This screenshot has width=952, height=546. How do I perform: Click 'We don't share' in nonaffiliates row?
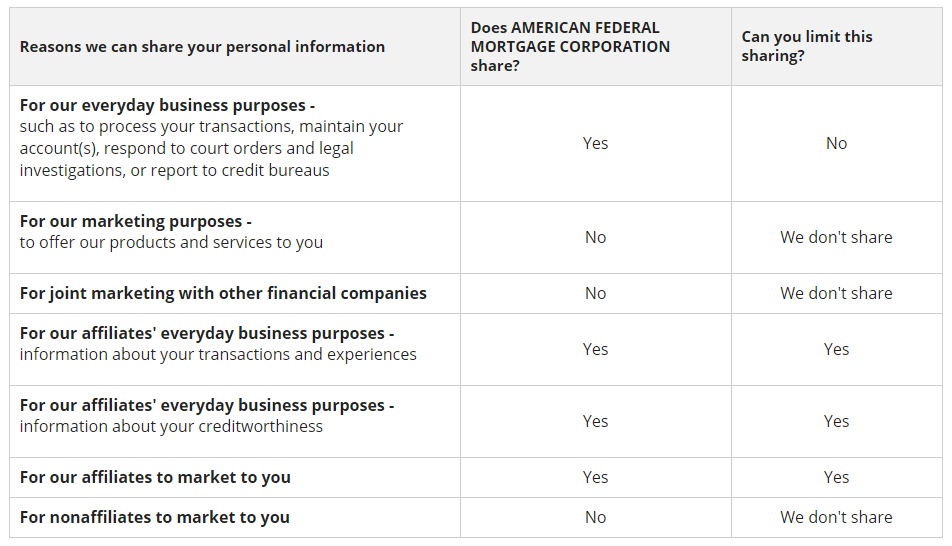(x=836, y=517)
